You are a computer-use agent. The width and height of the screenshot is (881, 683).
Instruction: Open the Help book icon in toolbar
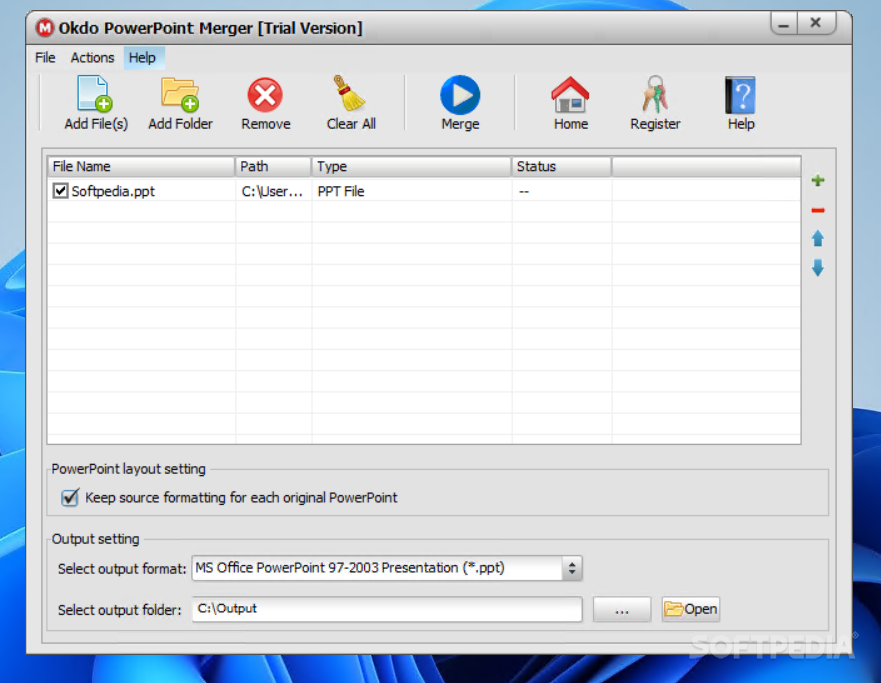[x=740, y=95]
